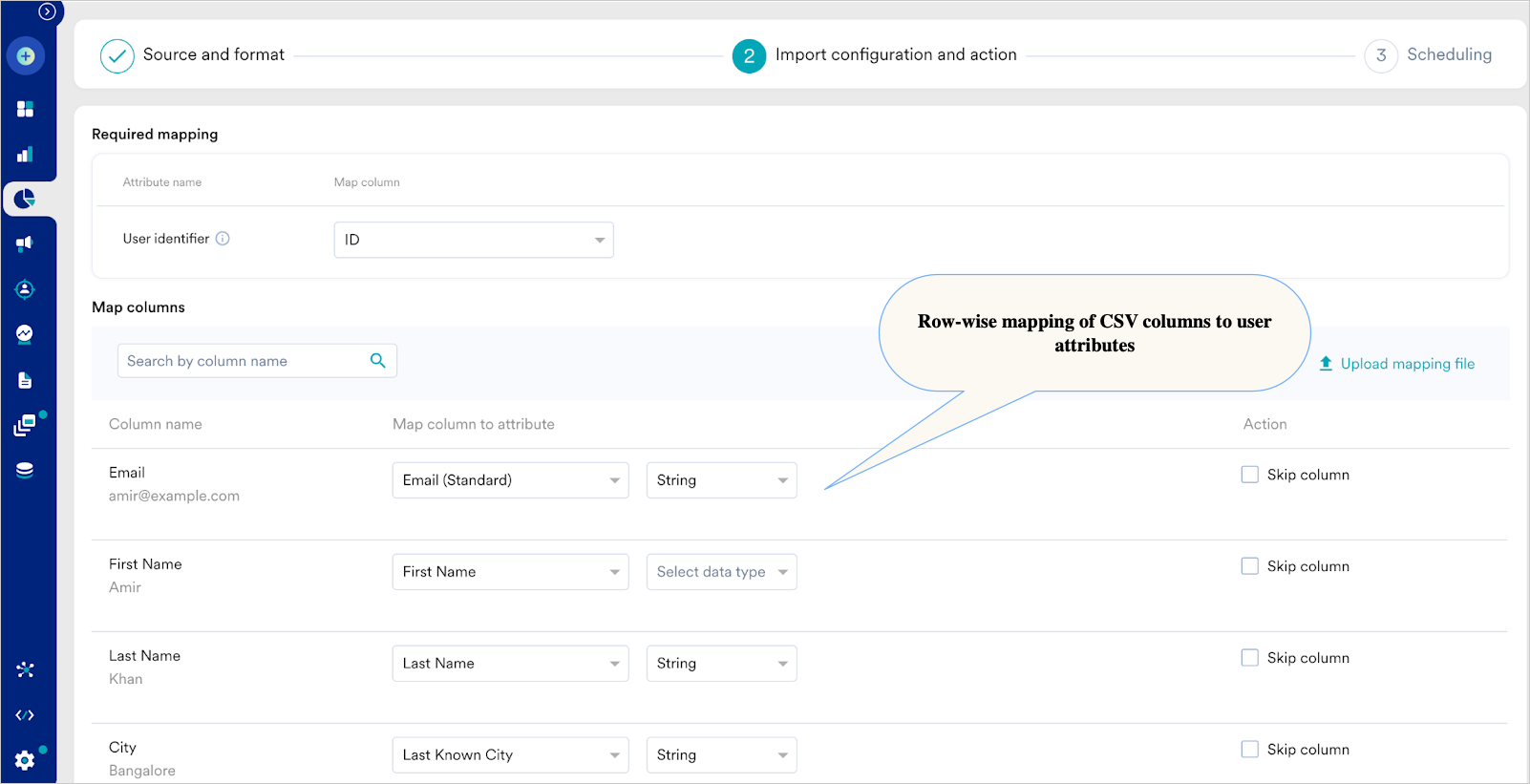The height and width of the screenshot is (784, 1530).
Task: Click the Upload mapping file link
Action: coord(1397,364)
